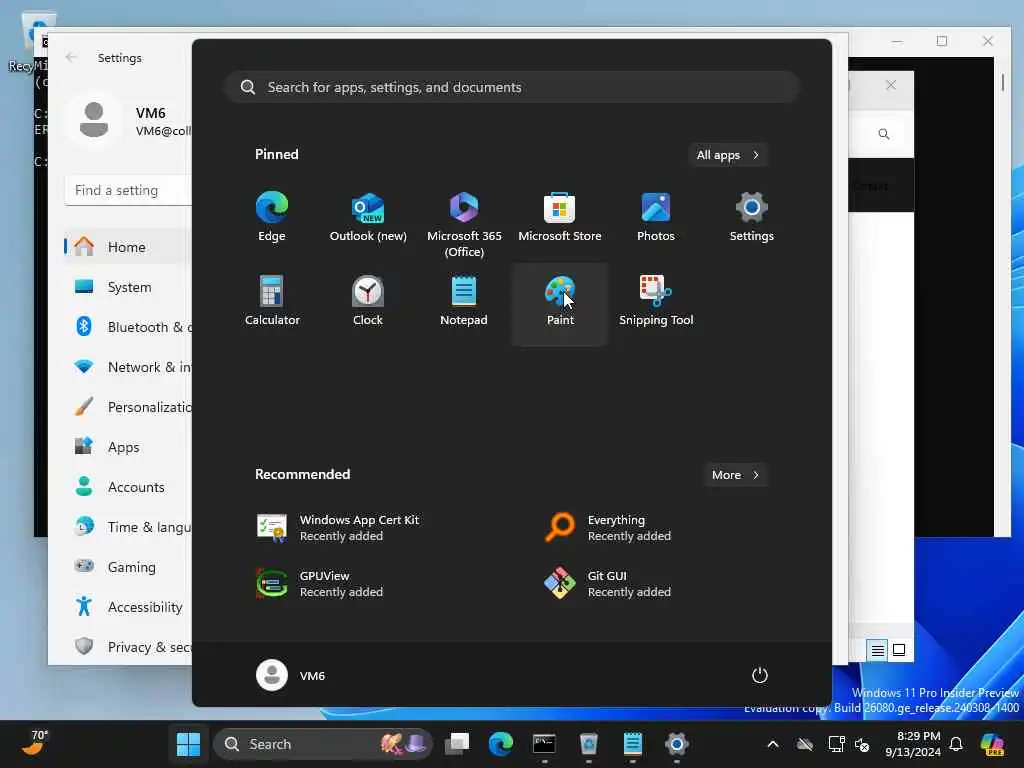Open VM6 account profile picture in Settings
Screen dimensions: 1024x768
tap(93, 120)
